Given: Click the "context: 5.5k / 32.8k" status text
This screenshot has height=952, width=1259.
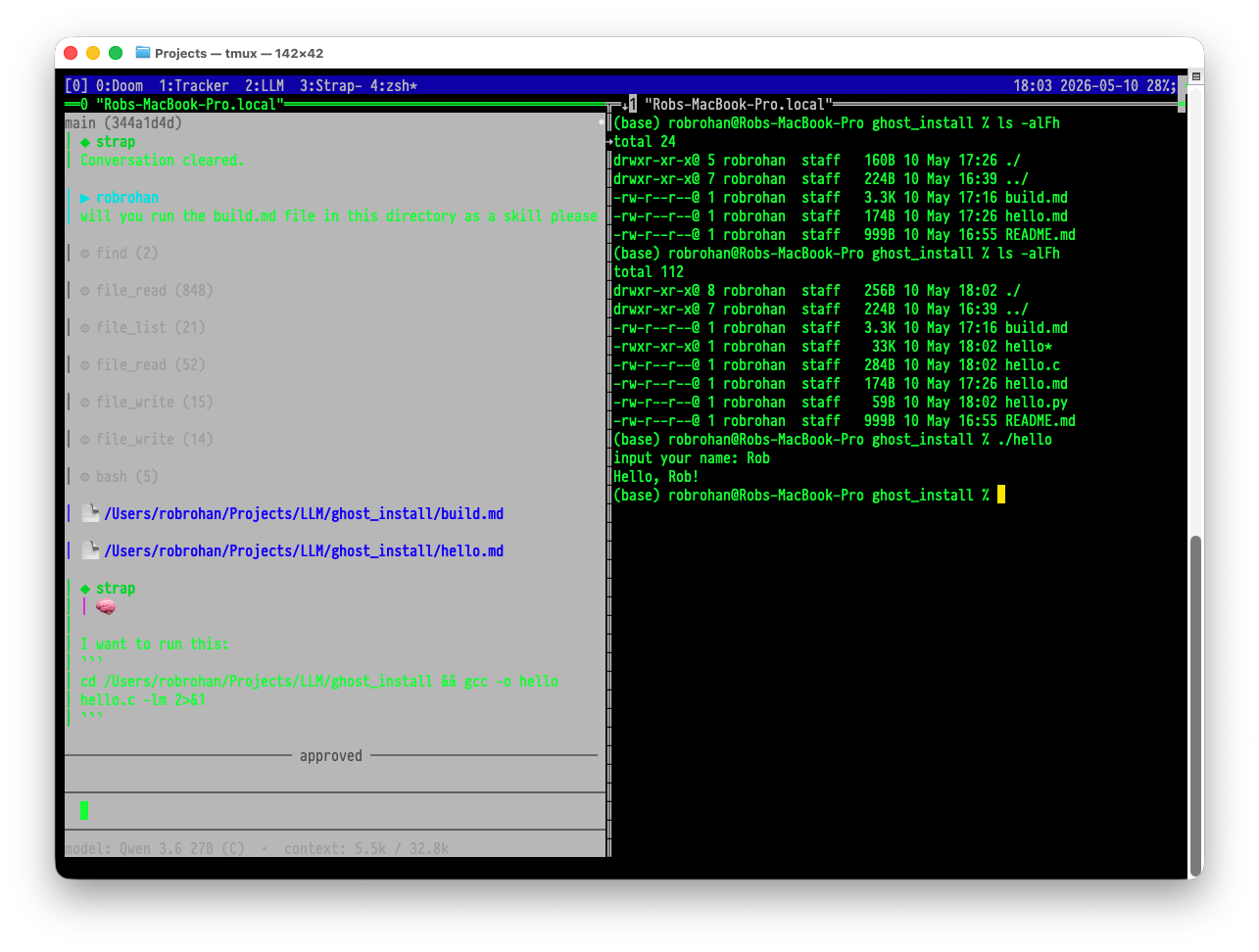Looking at the screenshot, I should (366, 848).
